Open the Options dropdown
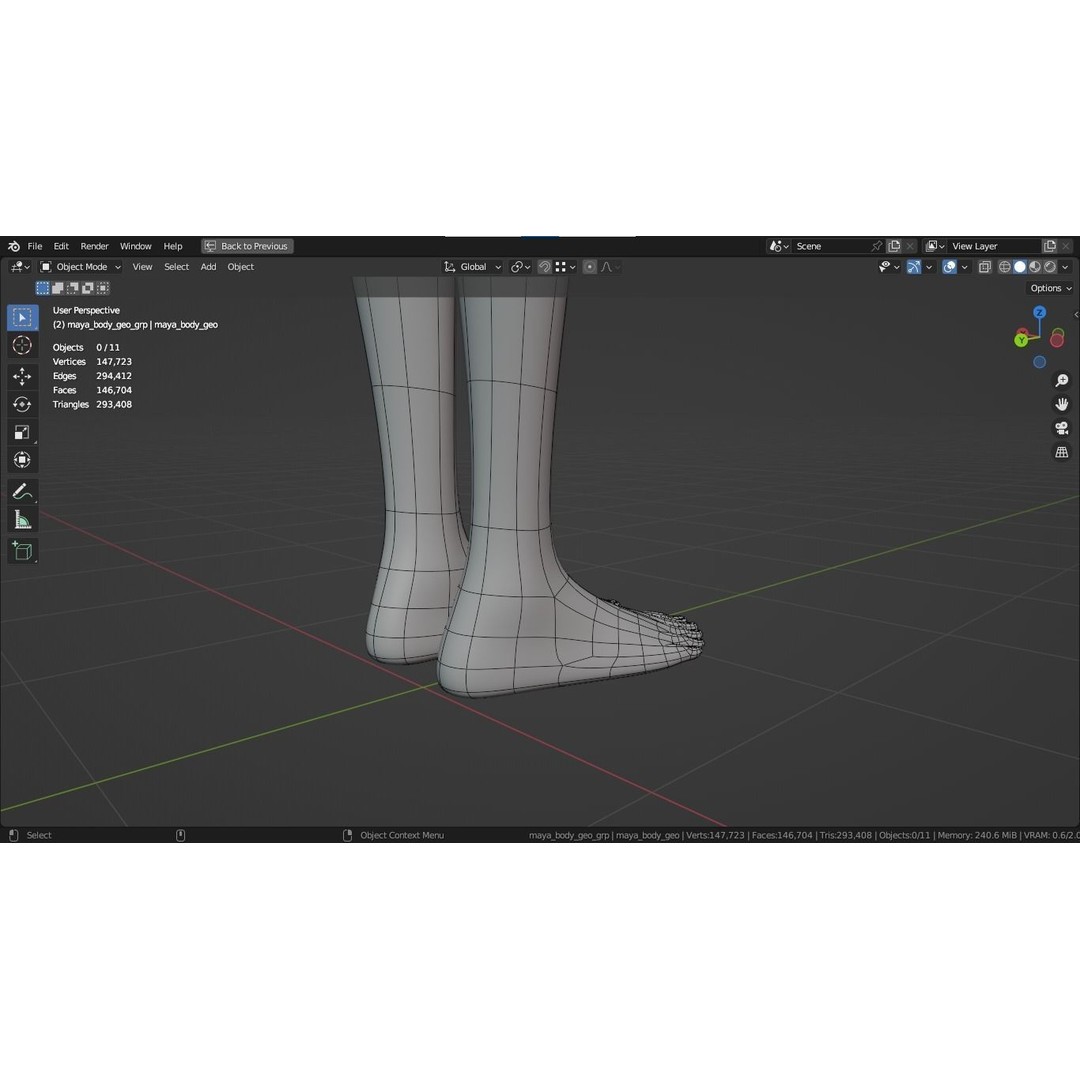 coord(1050,288)
